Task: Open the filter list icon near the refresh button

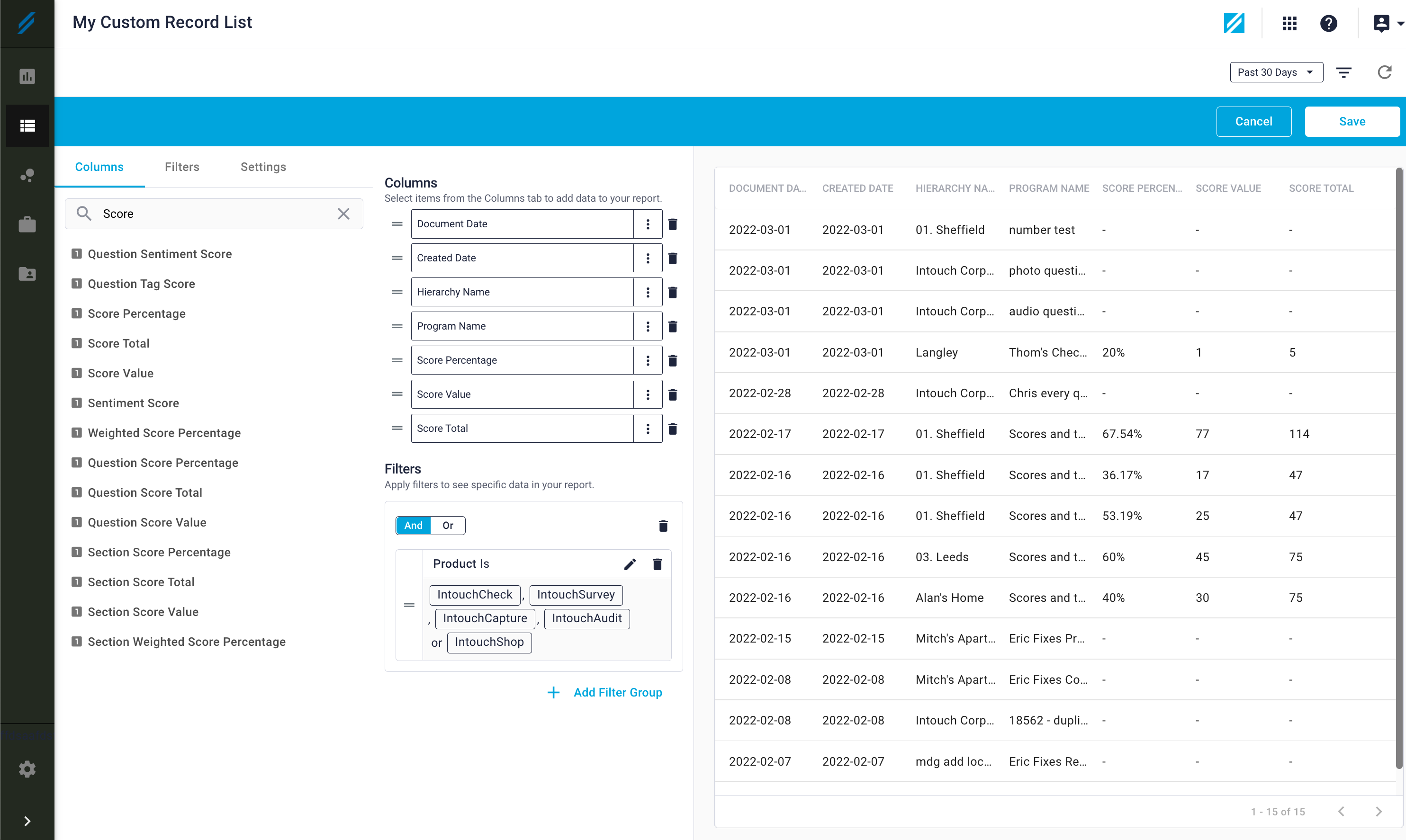Action: click(1344, 72)
